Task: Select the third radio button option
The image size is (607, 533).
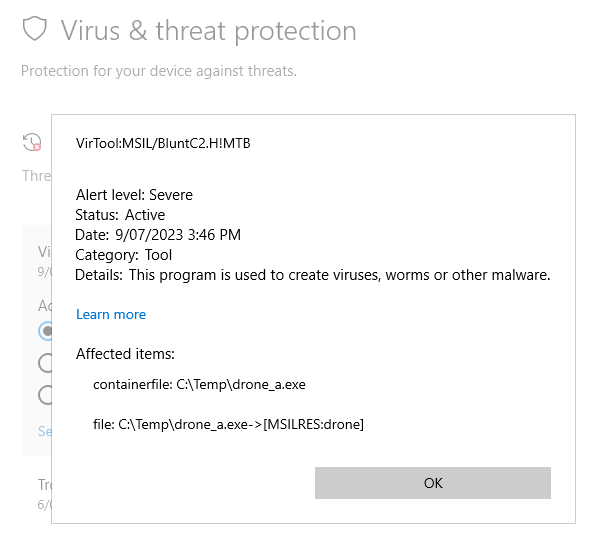Action: point(45,395)
